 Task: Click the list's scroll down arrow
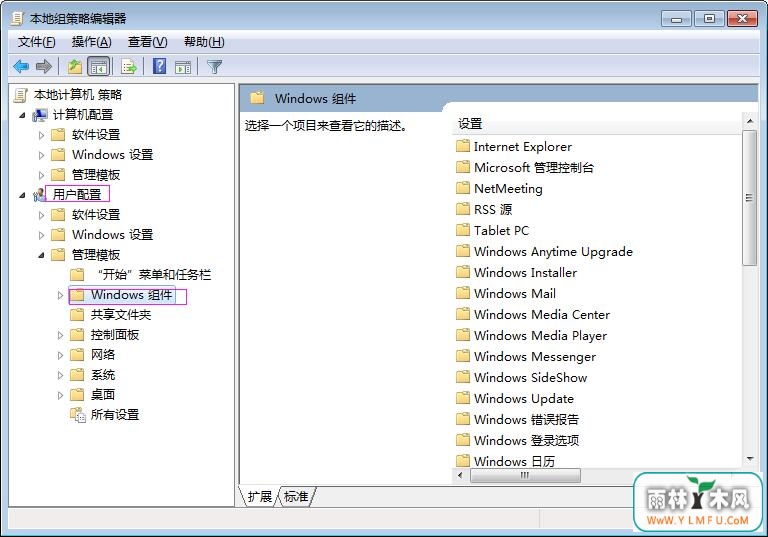click(749, 460)
